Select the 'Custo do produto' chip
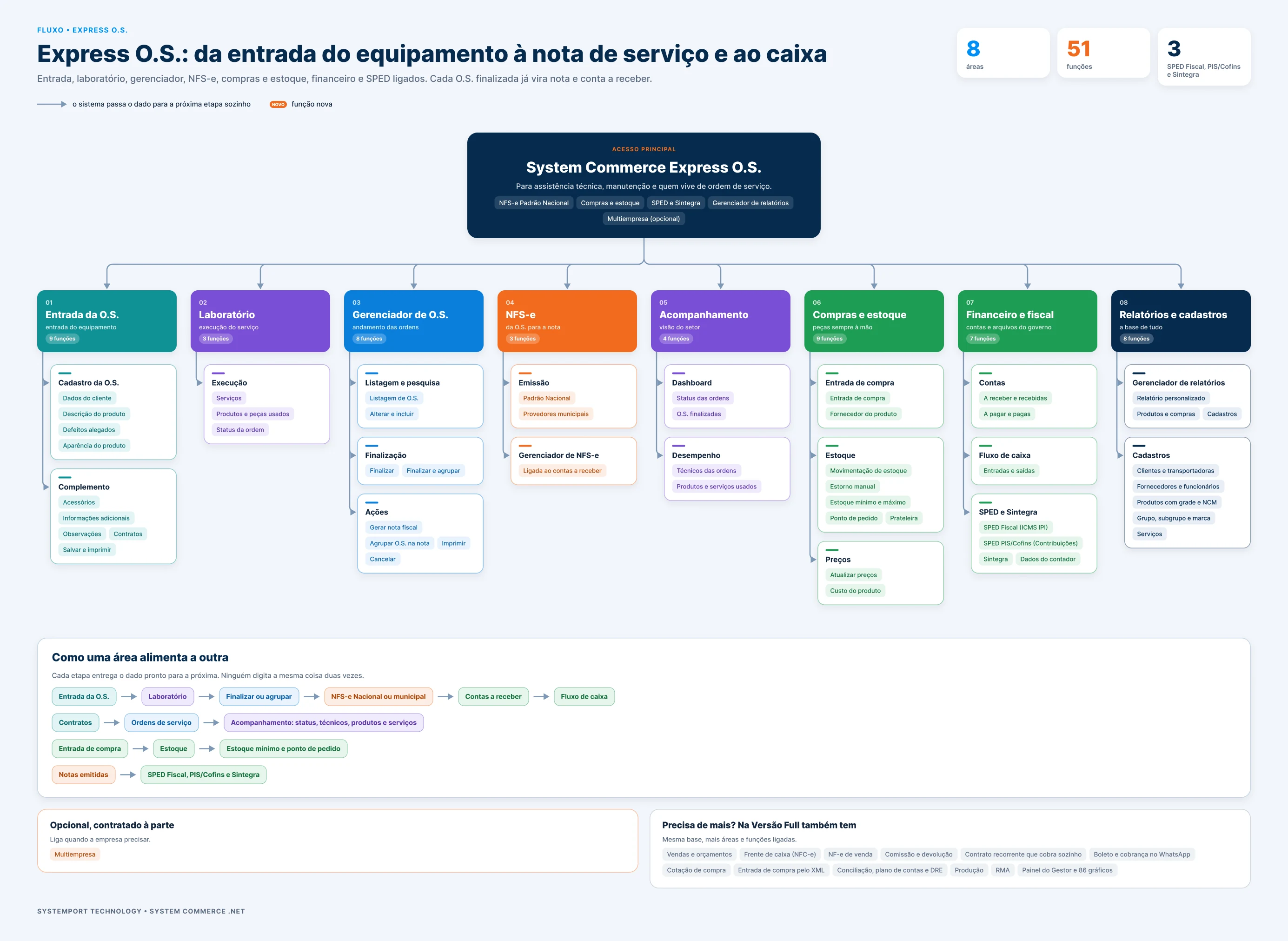The image size is (1288, 941). [855, 591]
